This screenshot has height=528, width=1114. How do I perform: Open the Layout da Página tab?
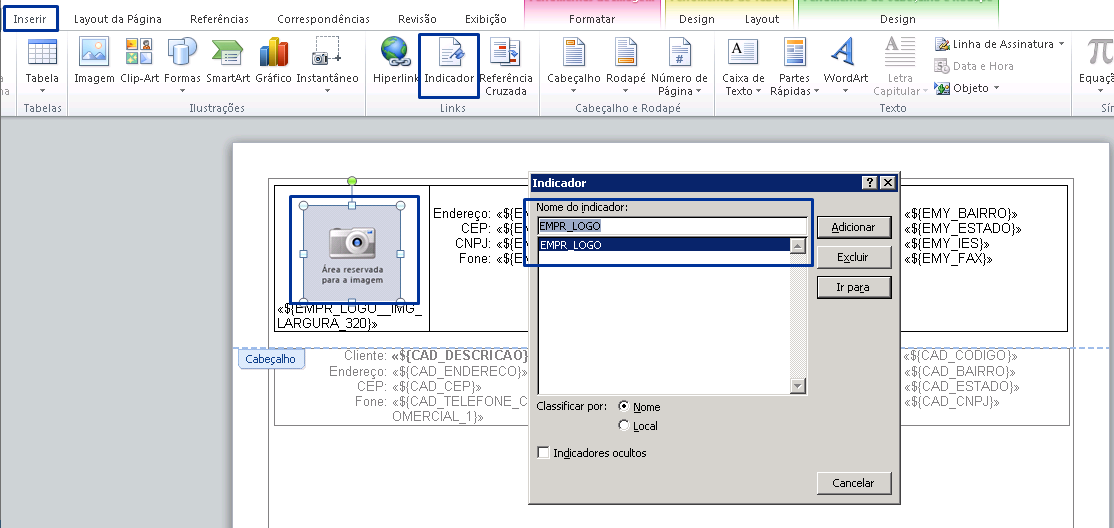point(117,19)
